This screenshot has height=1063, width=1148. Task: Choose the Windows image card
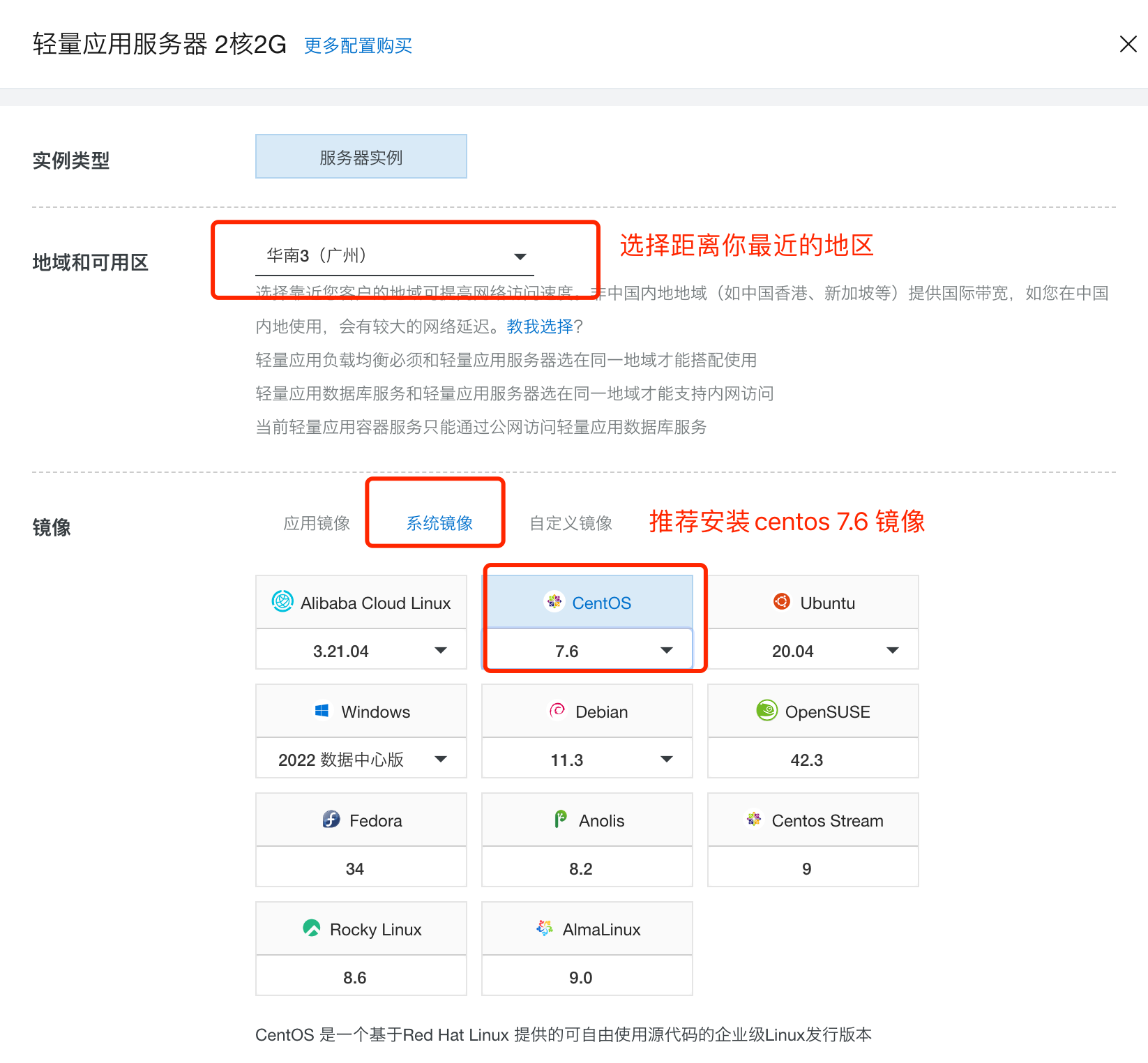coord(361,711)
